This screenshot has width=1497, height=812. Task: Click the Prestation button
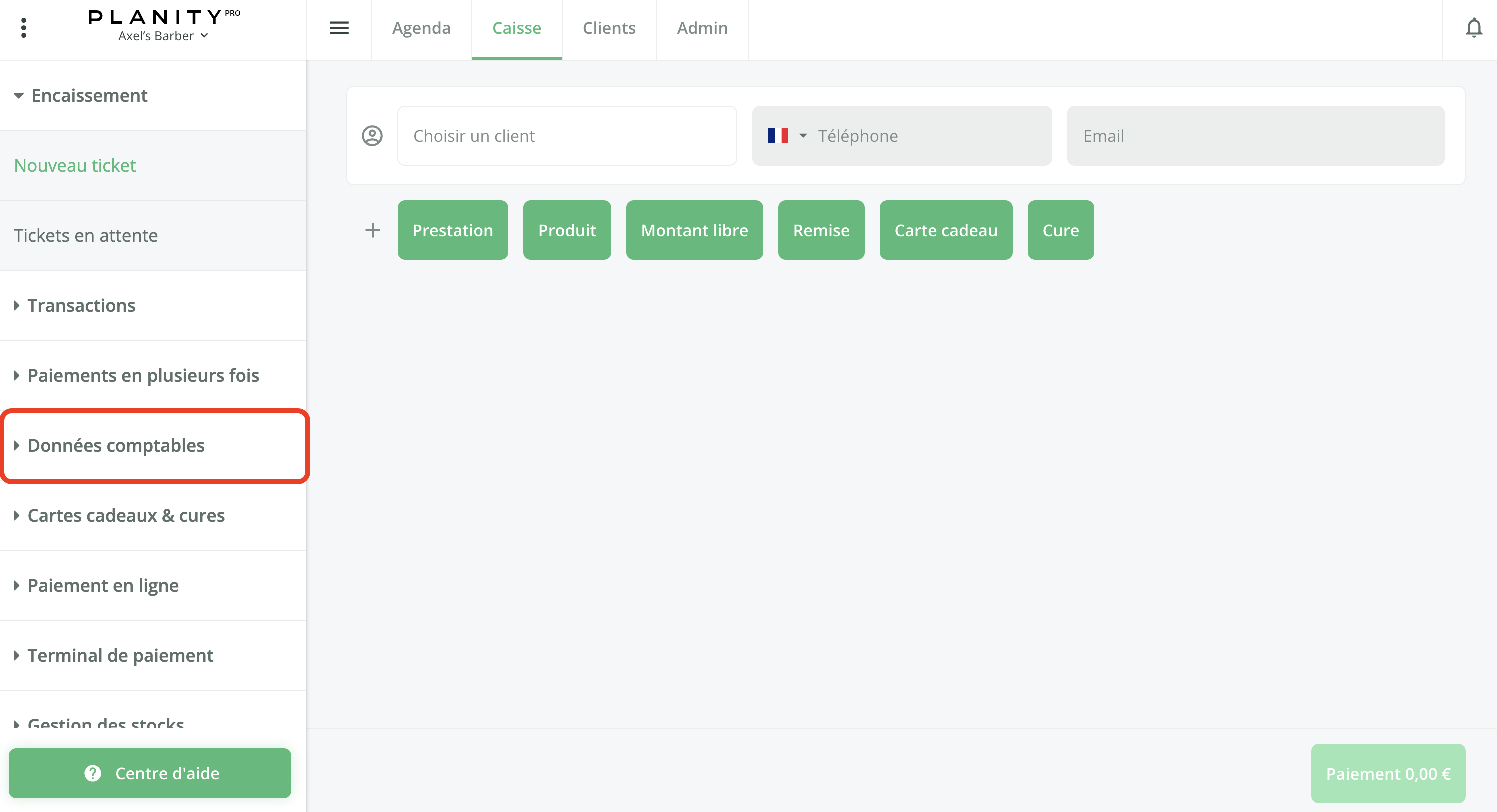[452, 230]
